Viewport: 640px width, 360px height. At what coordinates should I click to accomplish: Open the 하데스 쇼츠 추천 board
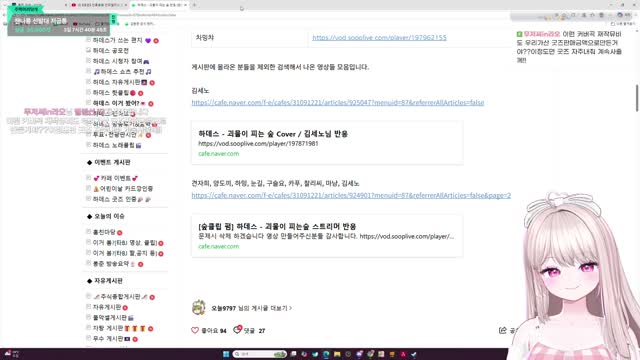(122, 72)
